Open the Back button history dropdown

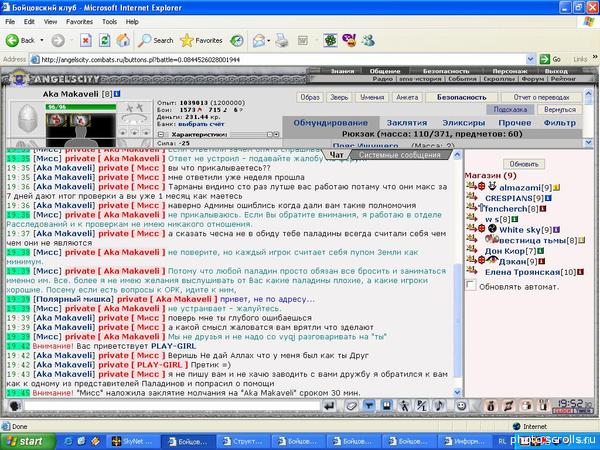click(42, 40)
